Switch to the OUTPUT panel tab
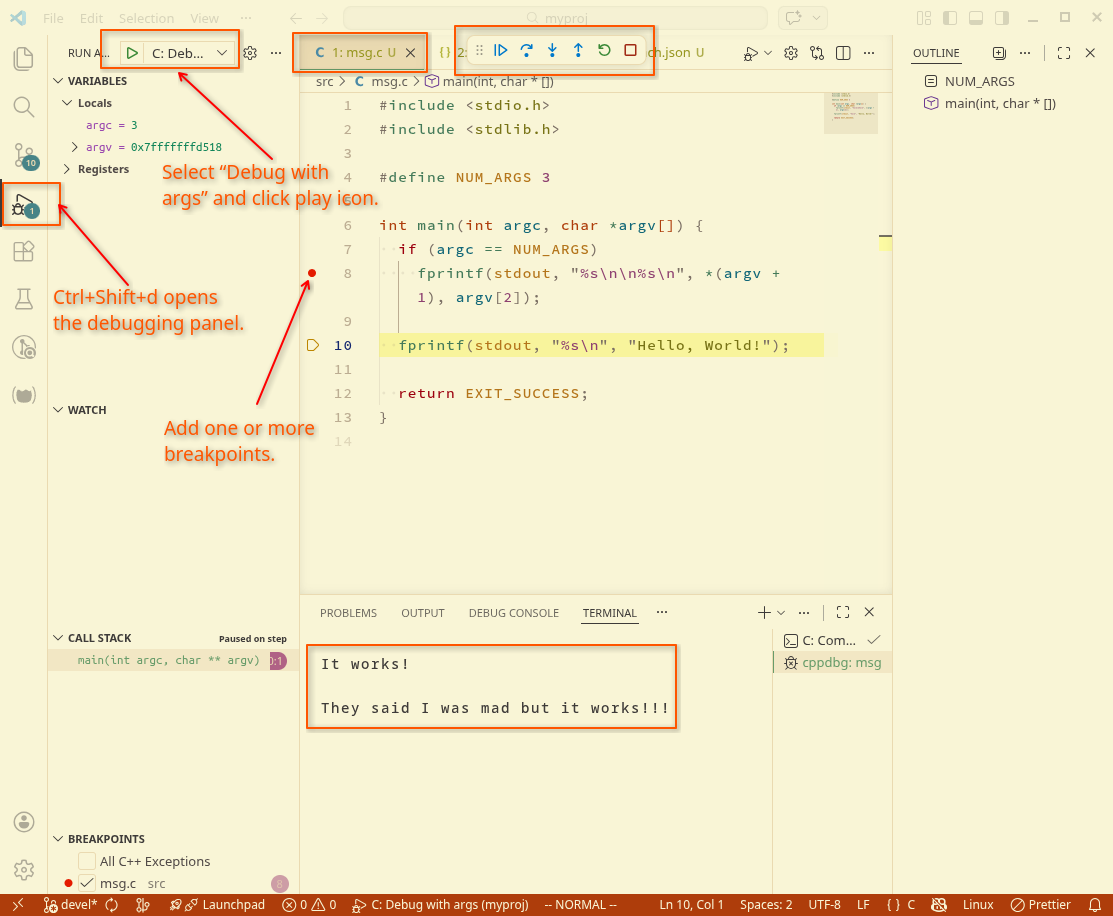The image size is (1113, 916). 423,613
